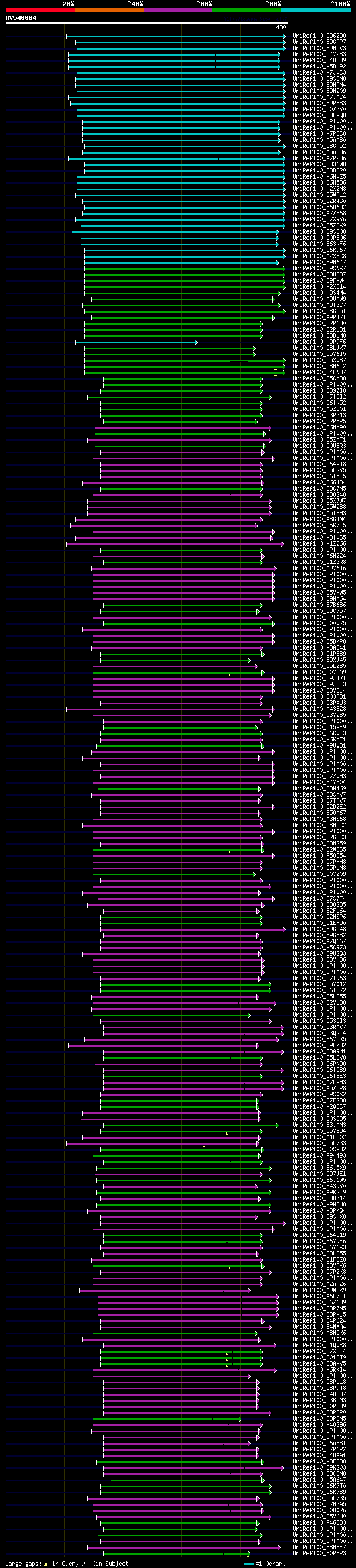Click label UniRef100_Q9JJZ1

319,678
